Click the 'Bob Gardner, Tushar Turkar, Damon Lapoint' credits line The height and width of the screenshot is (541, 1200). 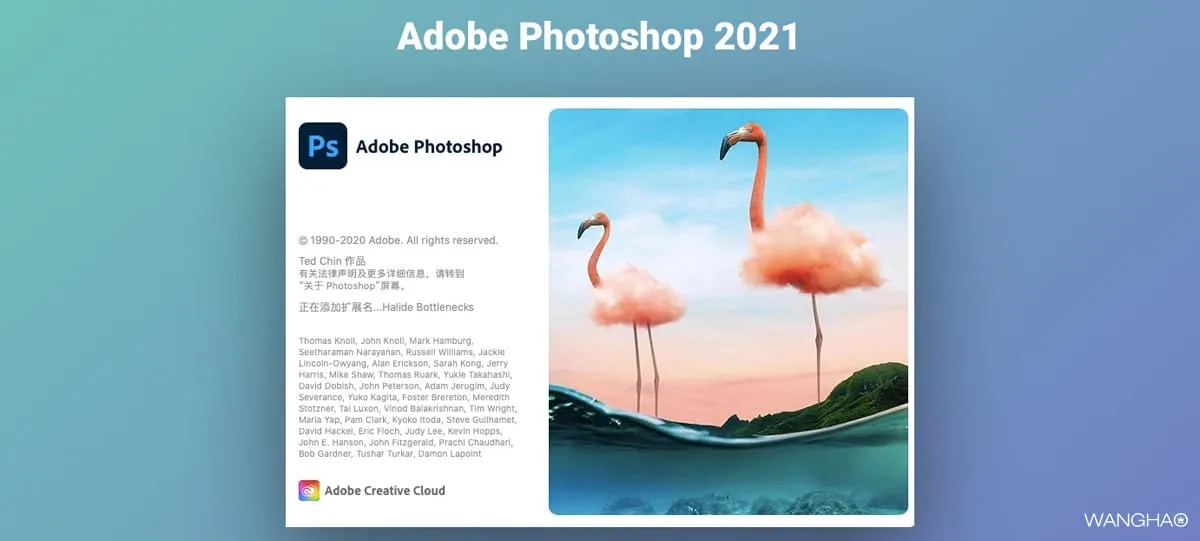click(390, 454)
